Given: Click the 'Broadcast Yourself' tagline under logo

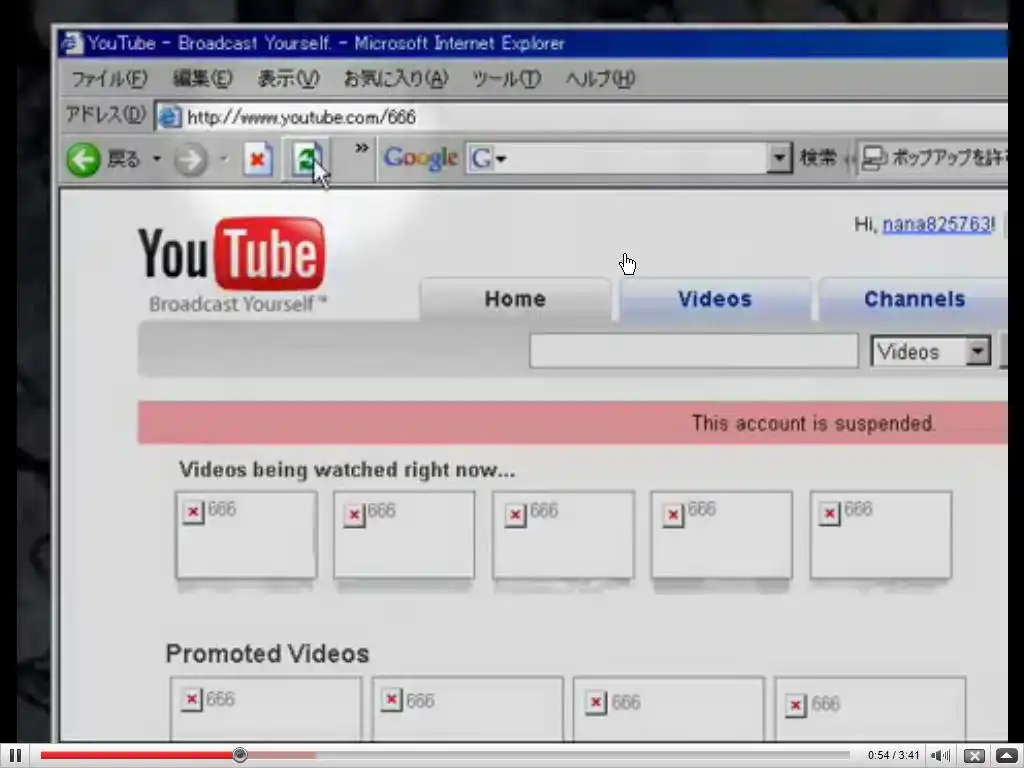Looking at the screenshot, I should pyautogui.click(x=238, y=304).
